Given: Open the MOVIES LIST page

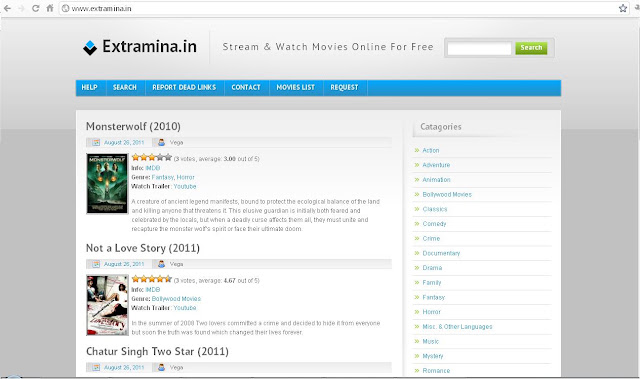Looking at the screenshot, I should 296,87.
